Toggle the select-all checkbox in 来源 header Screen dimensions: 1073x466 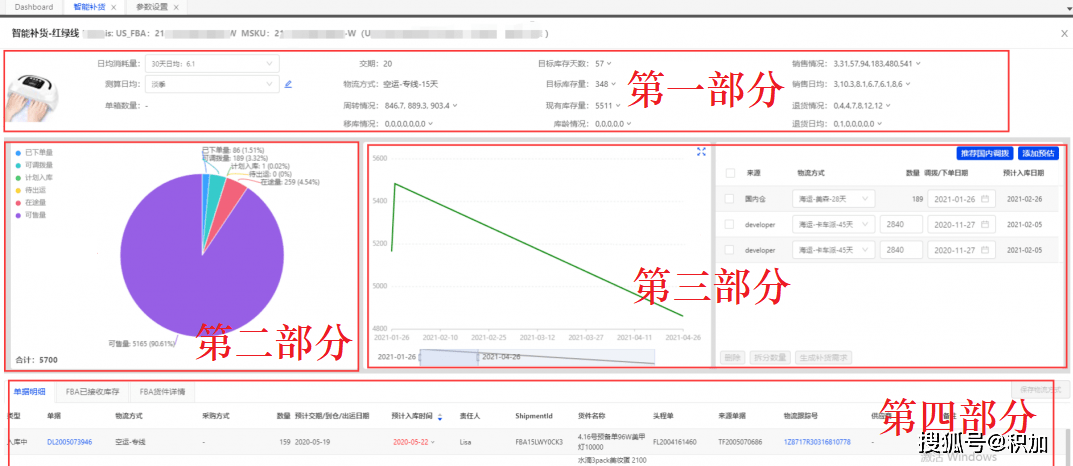731,173
